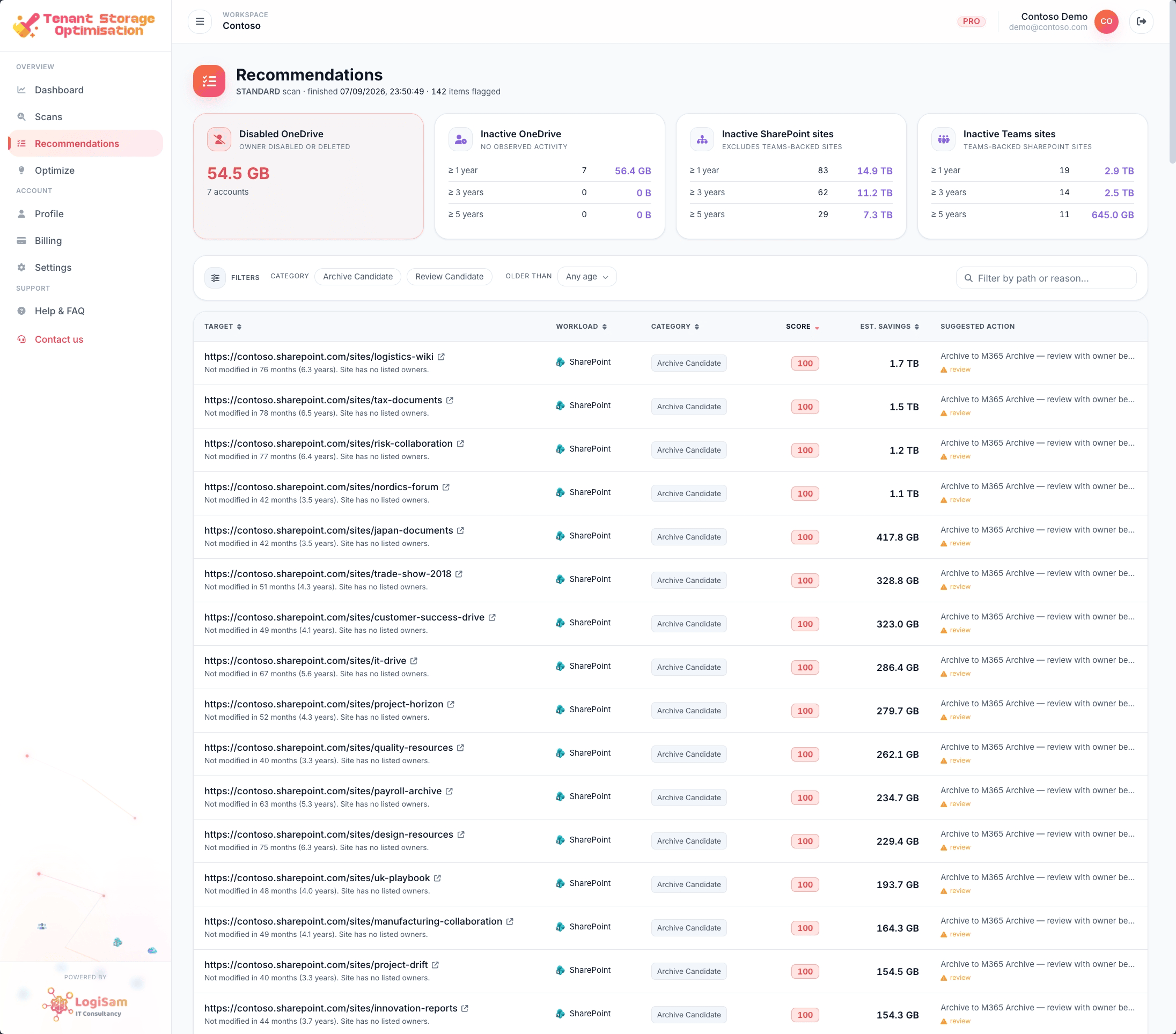Open external link icon for uk-playbook
The height and width of the screenshot is (1034, 1176).
pos(437,878)
